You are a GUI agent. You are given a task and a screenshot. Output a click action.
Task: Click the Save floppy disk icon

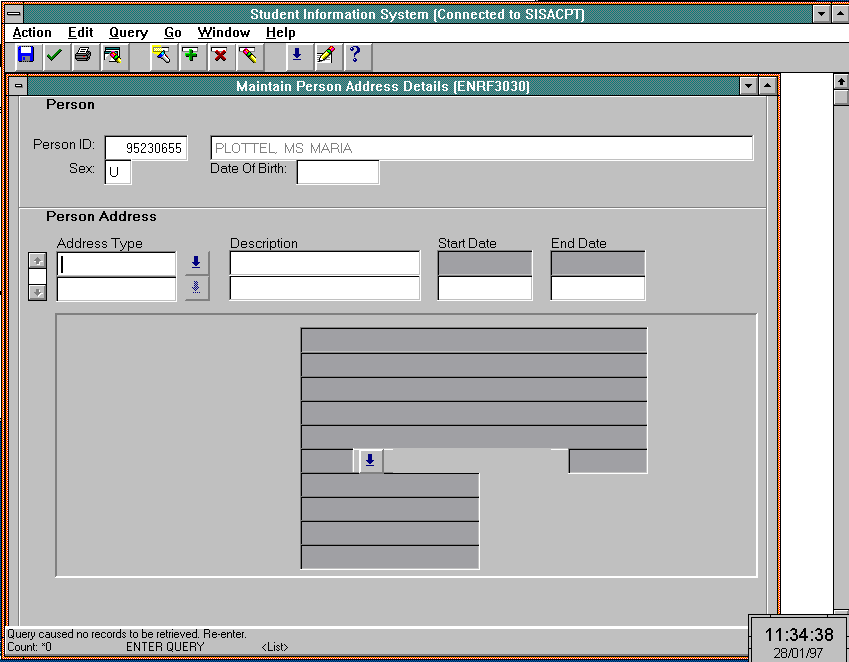(x=25, y=56)
